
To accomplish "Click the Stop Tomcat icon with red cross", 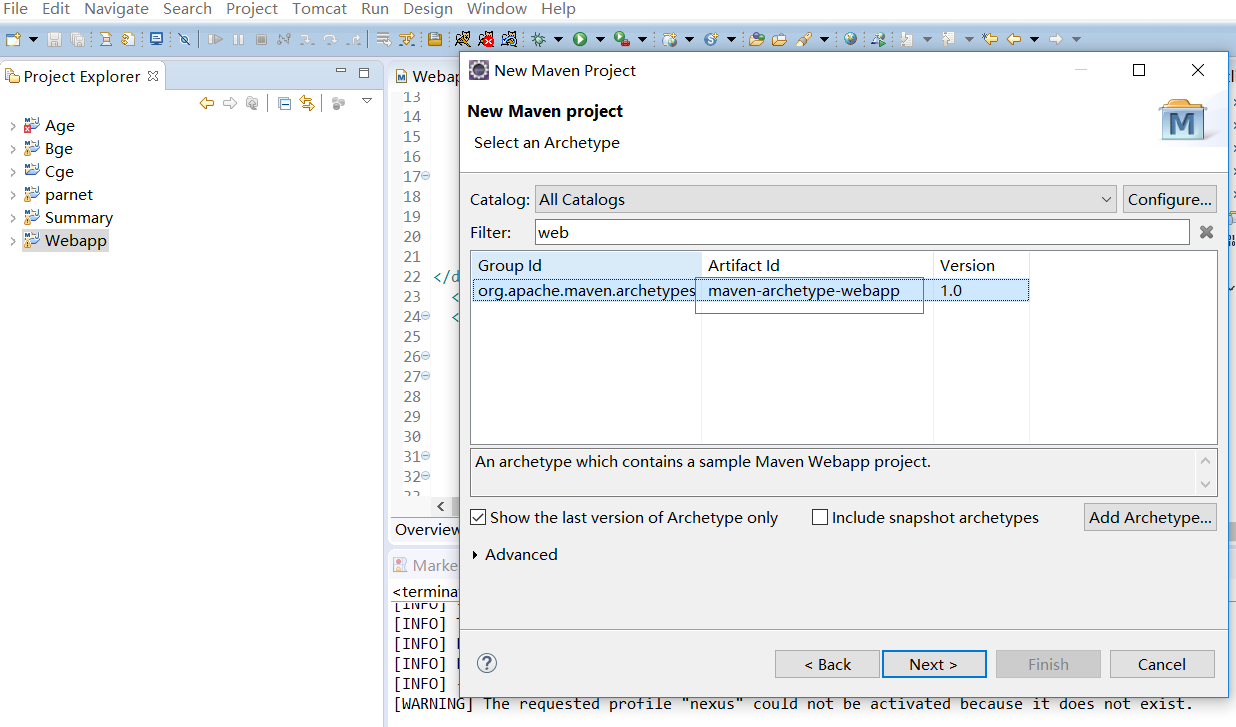I will click(486, 39).
